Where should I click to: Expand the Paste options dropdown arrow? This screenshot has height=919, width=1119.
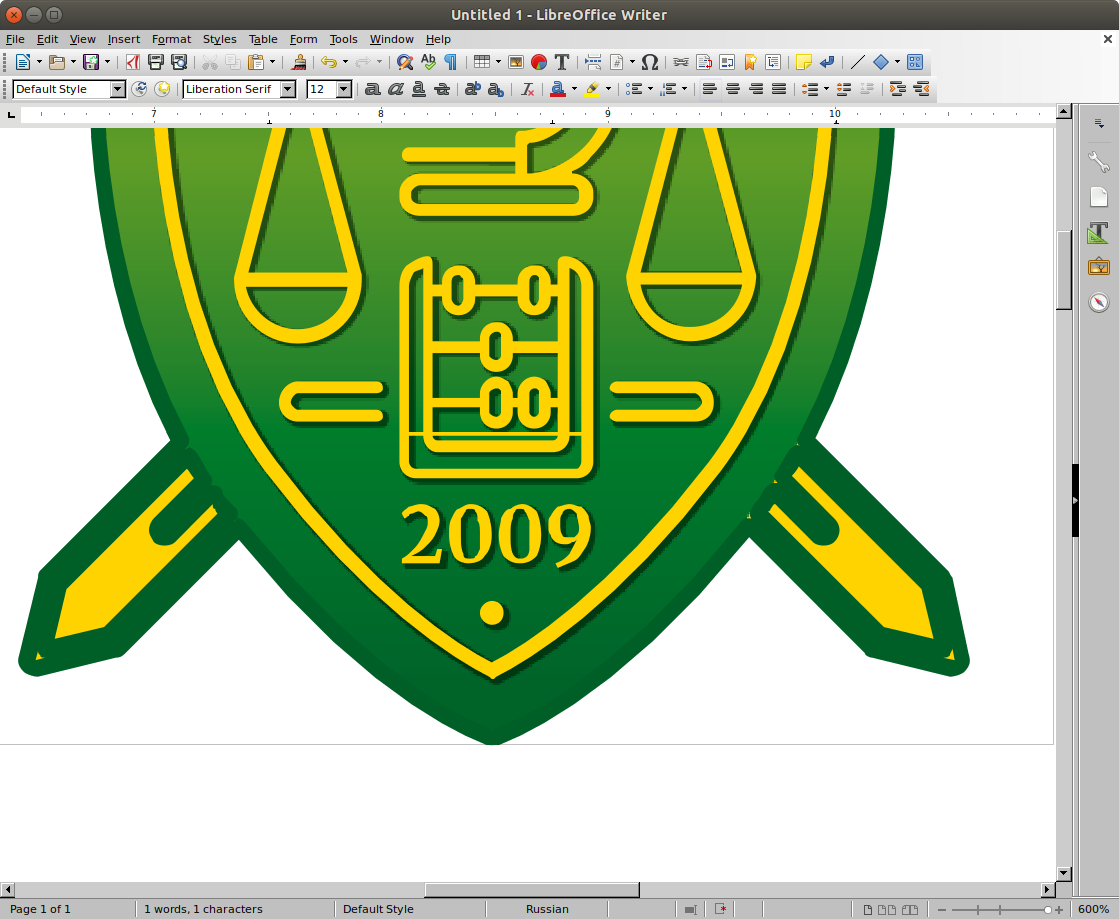pos(273,62)
